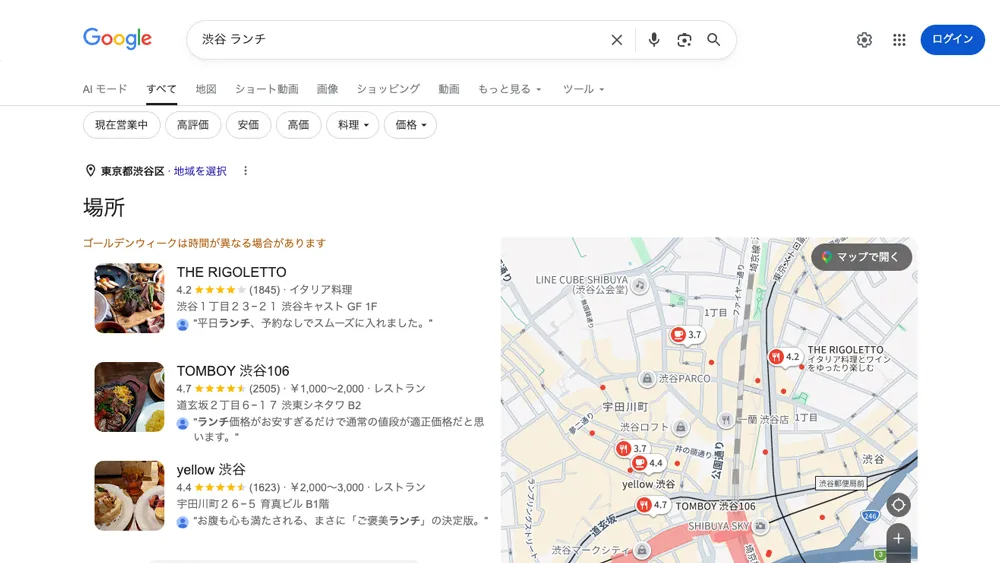The height and width of the screenshot is (563, 1000).
Task: Open the yellow 渋谷 listing title
Action: point(211,470)
